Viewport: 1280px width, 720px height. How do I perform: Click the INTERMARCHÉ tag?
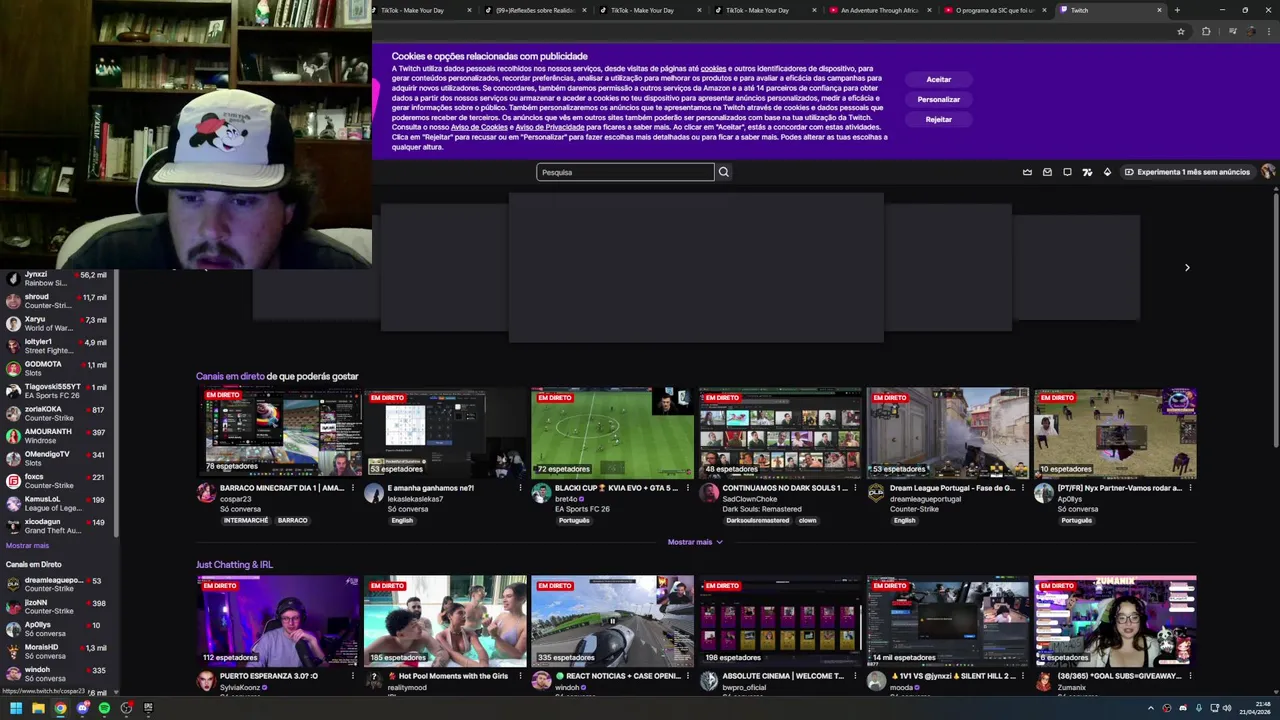coord(245,520)
